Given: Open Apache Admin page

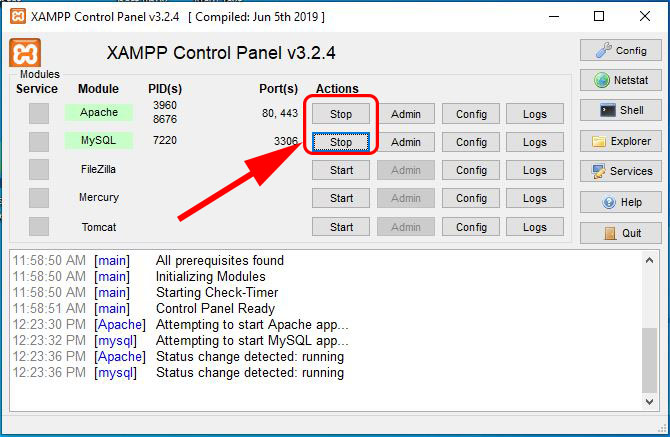Looking at the screenshot, I should tap(406, 114).
